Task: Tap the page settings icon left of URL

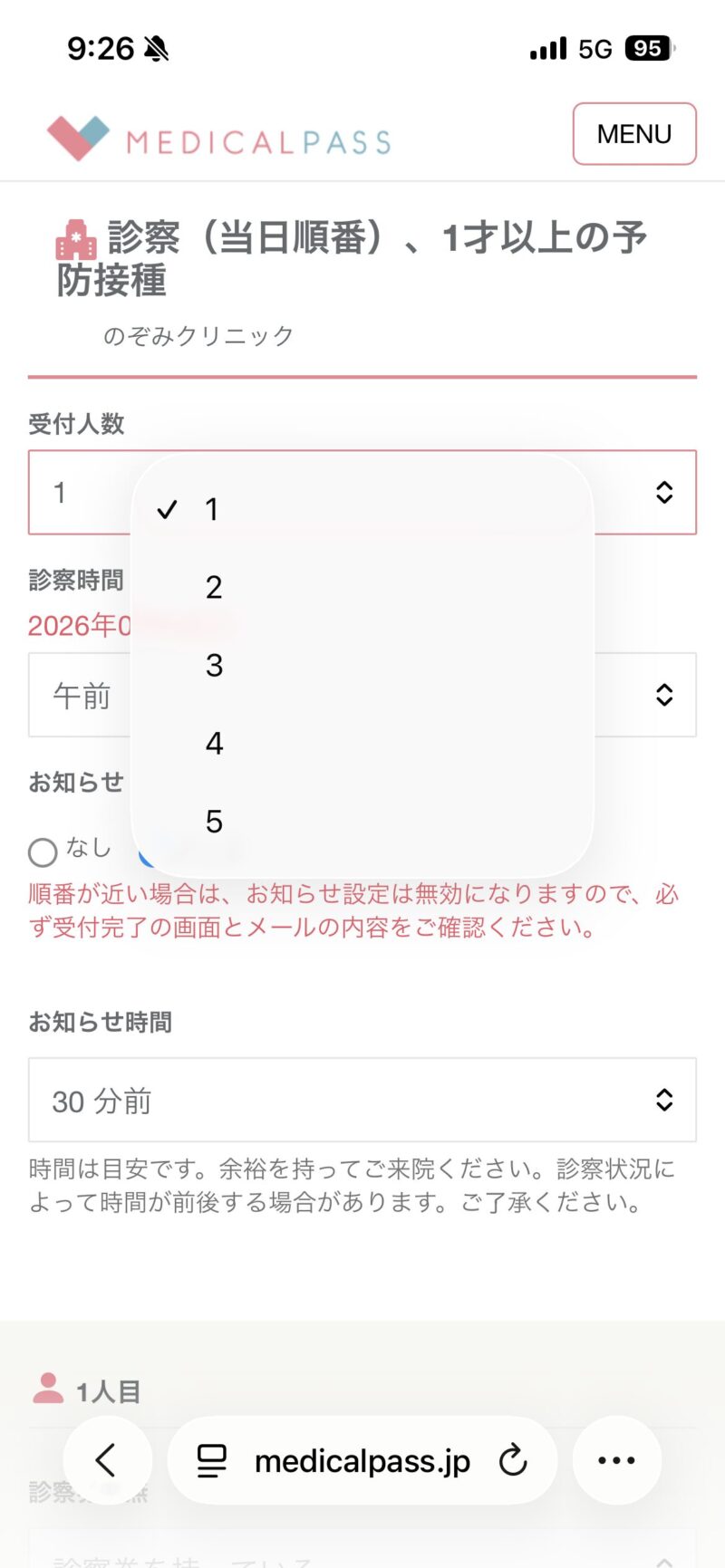Action: [212, 1460]
